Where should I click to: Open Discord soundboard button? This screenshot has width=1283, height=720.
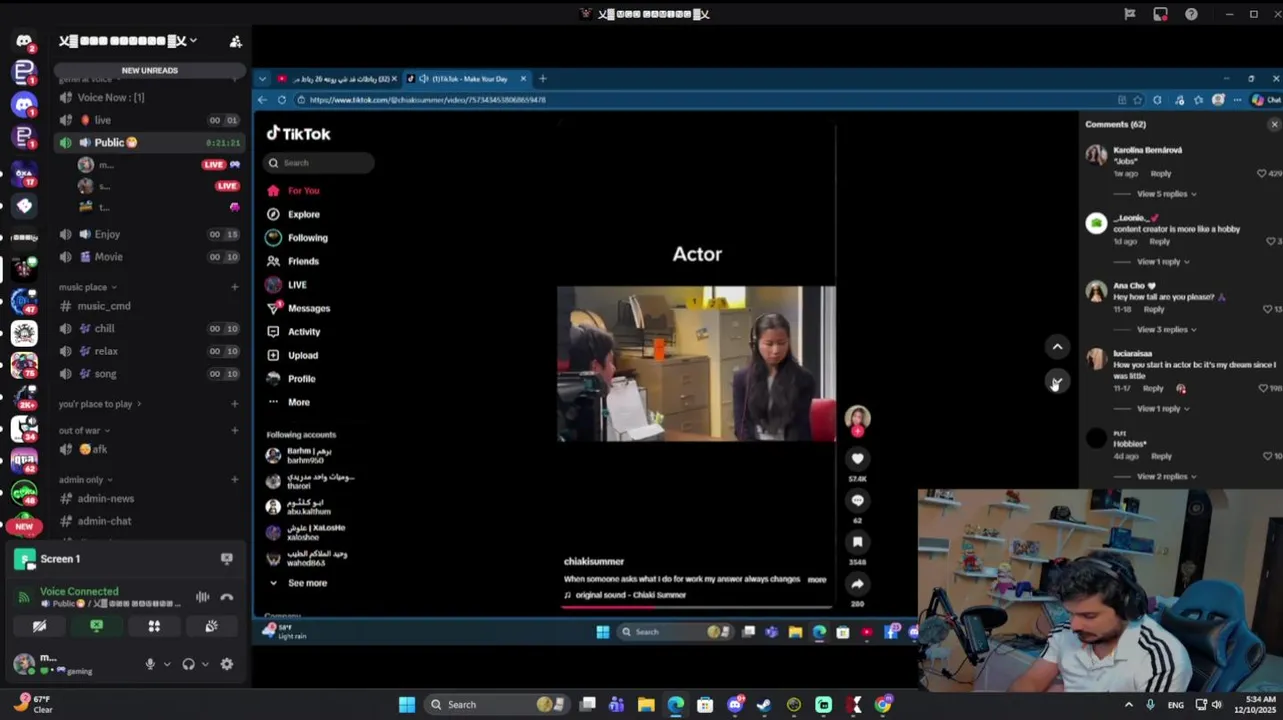(211, 626)
